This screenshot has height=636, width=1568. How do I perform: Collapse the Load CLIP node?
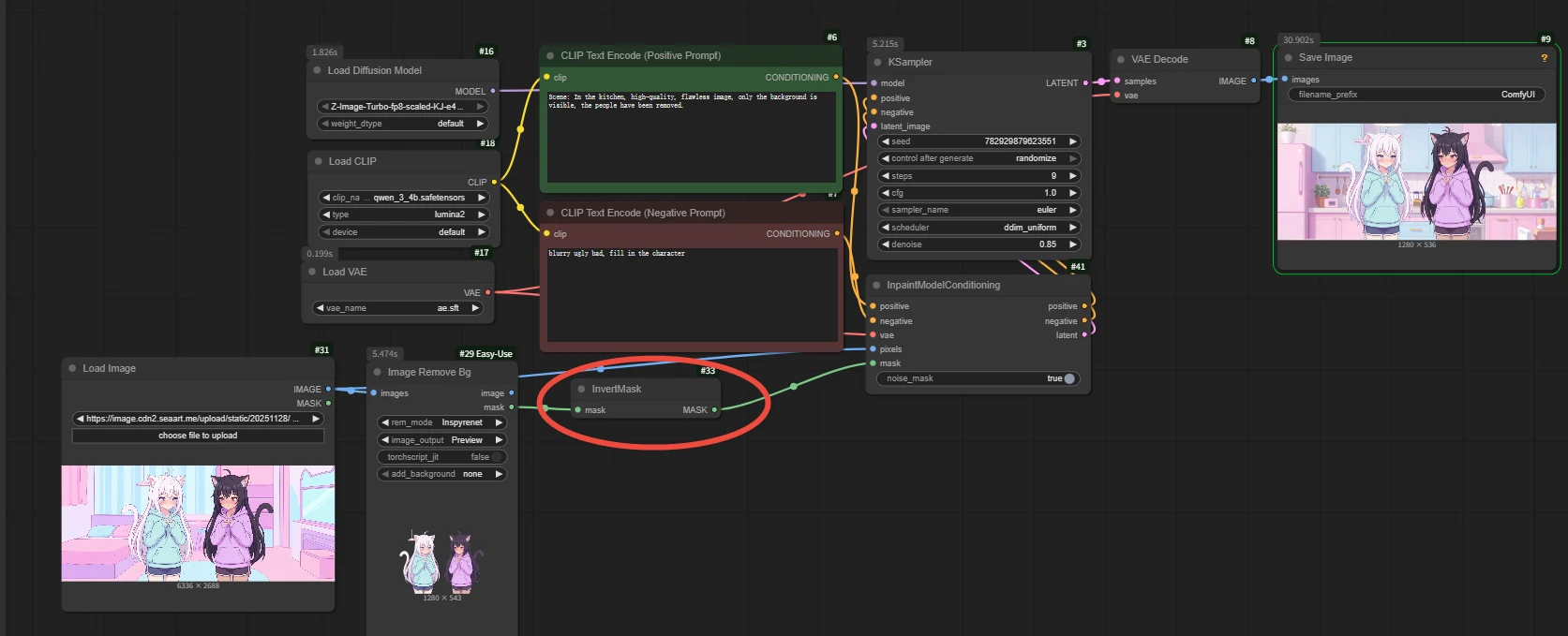(x=319, y=161)
